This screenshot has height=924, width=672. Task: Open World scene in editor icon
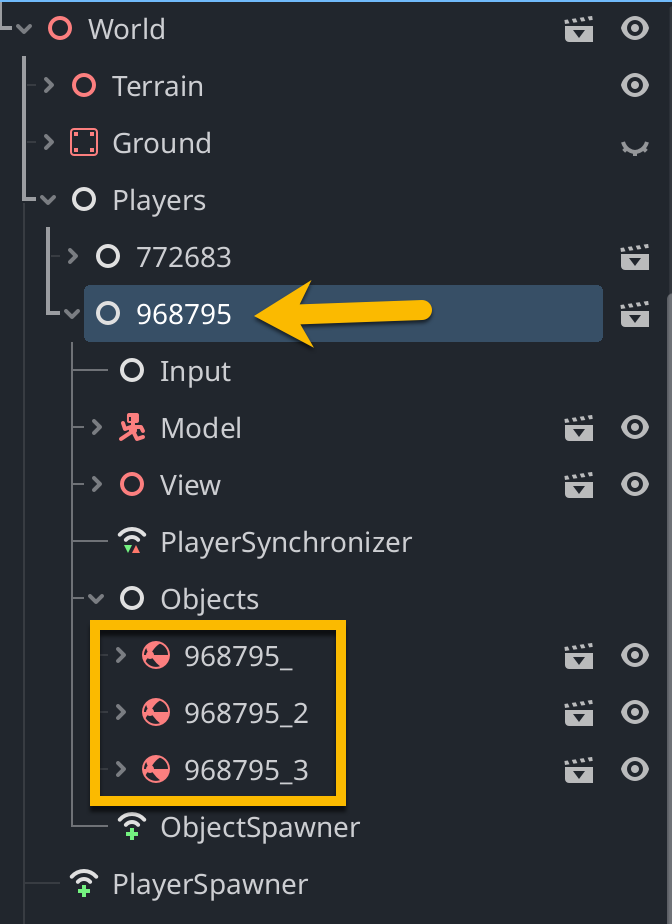point(579,29)
